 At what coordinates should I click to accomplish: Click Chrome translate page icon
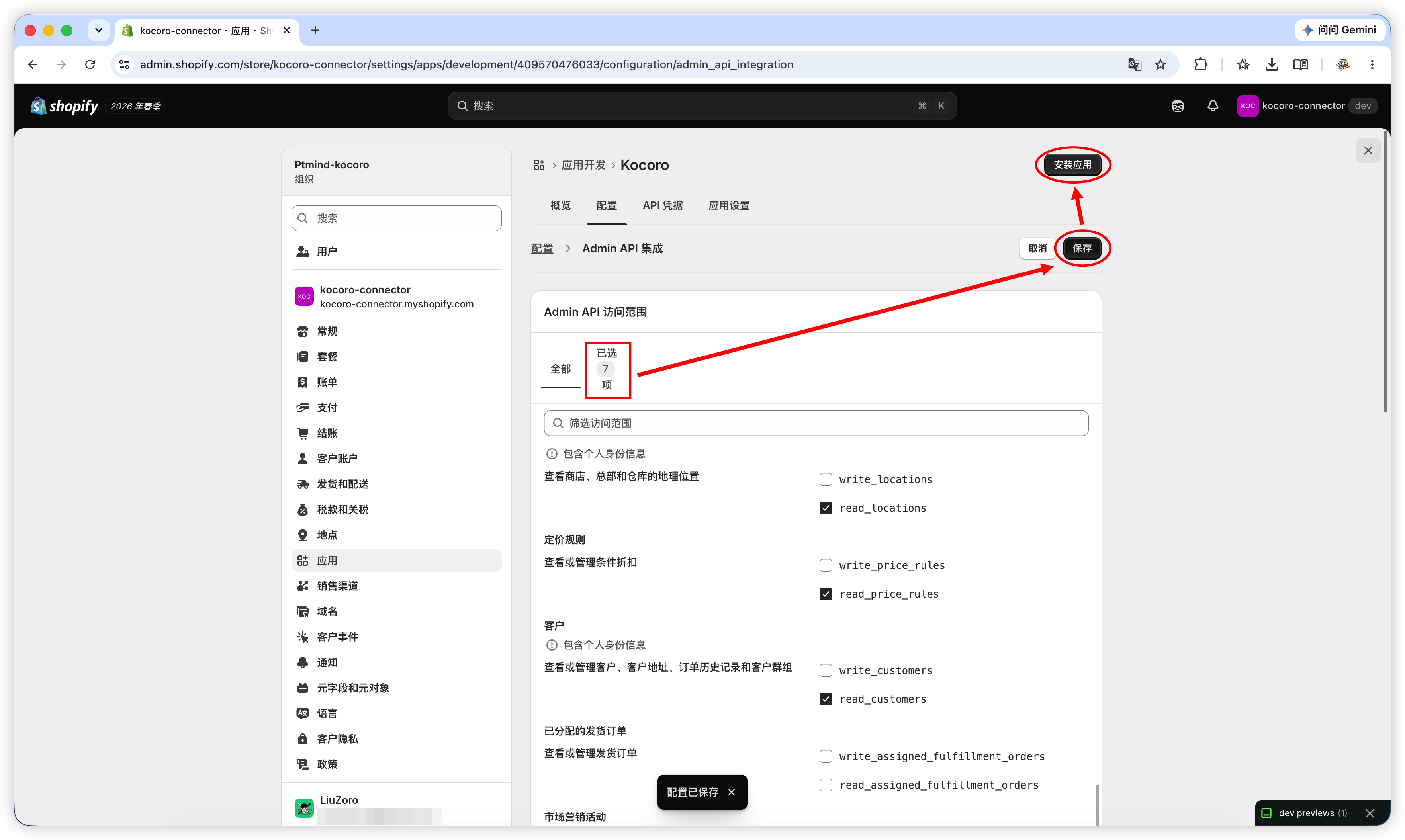click(x=1134, y=64)
